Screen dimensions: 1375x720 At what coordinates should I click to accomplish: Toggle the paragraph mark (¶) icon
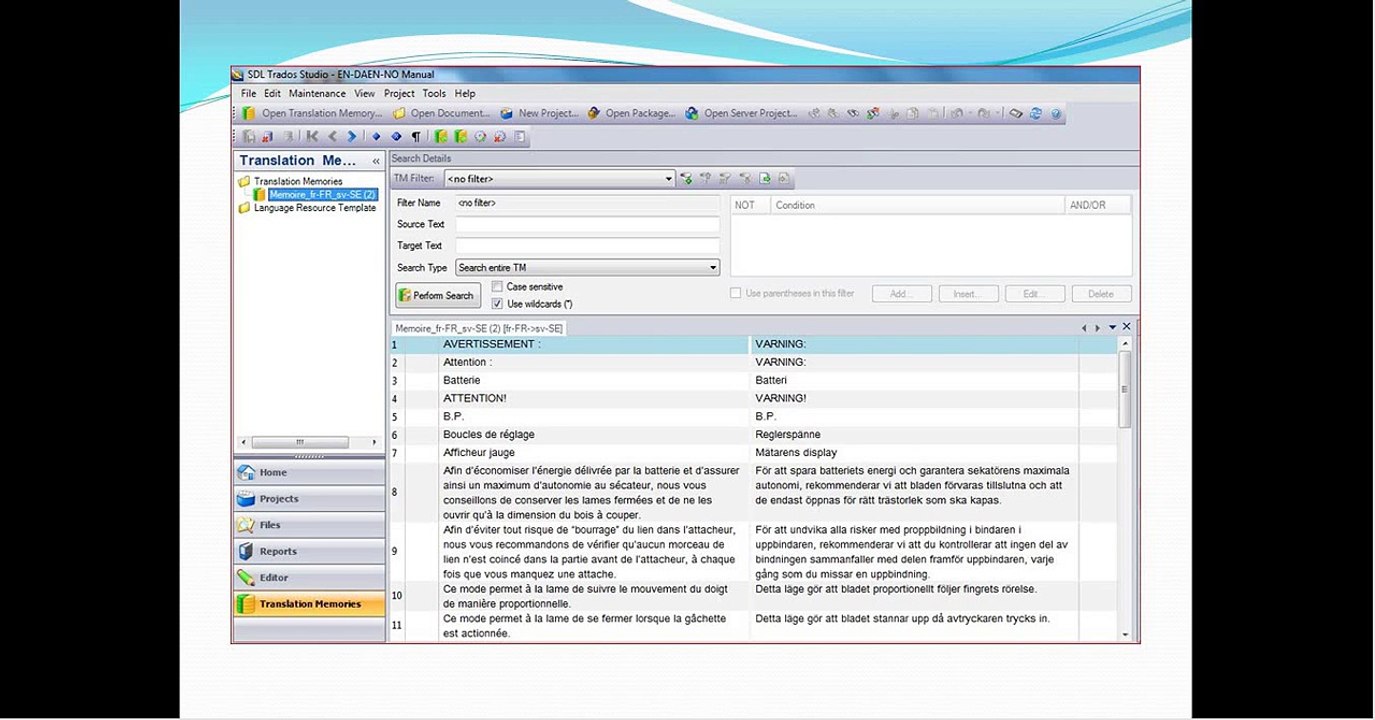(x=416, y=137)
